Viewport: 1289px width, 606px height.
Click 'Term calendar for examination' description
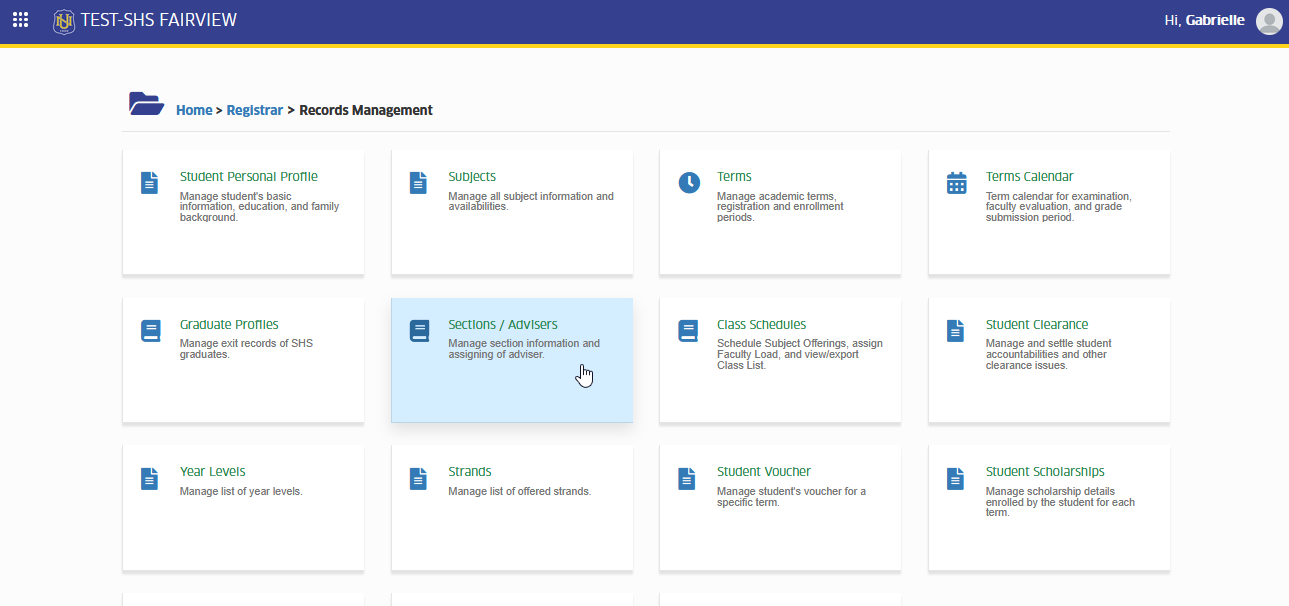[x=1059, y=207]
